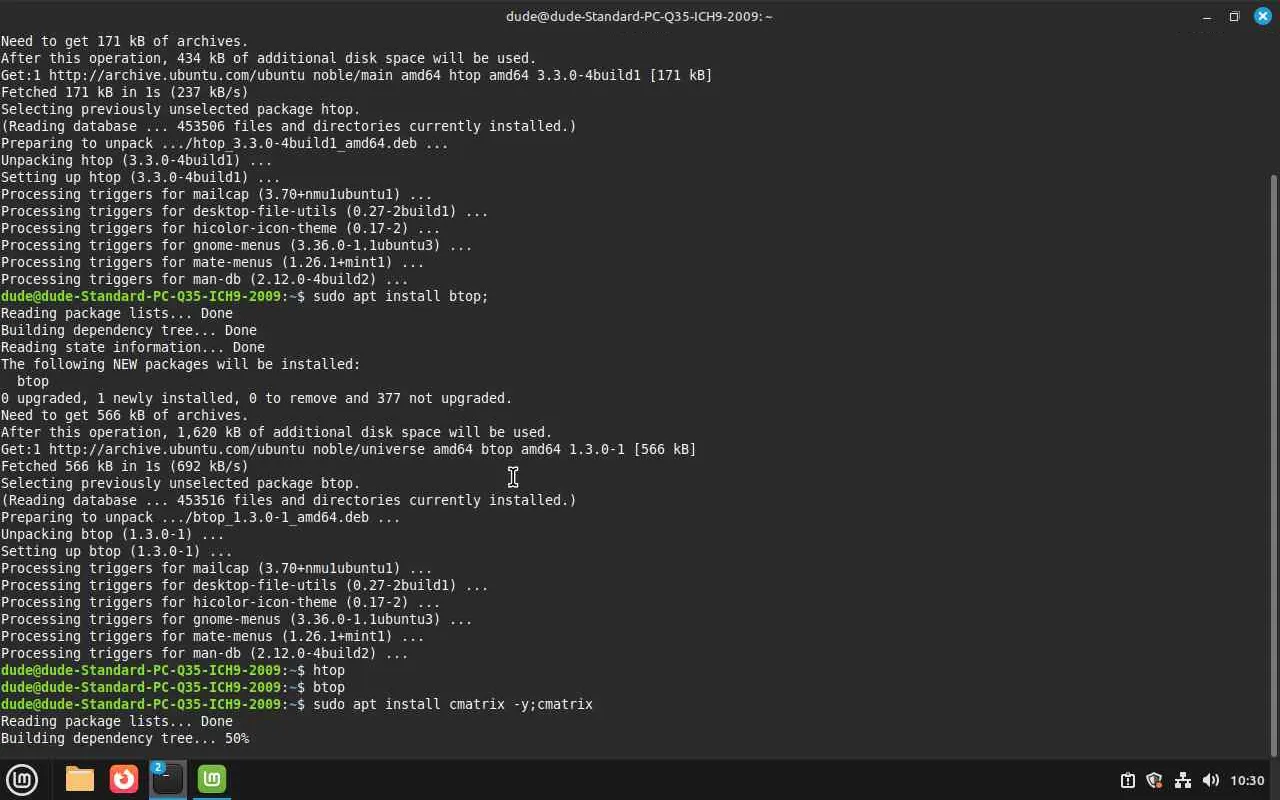Launch the Files folder from the panel
Viewport: 1280px width, 800px height.
click(x=80, y=779)
